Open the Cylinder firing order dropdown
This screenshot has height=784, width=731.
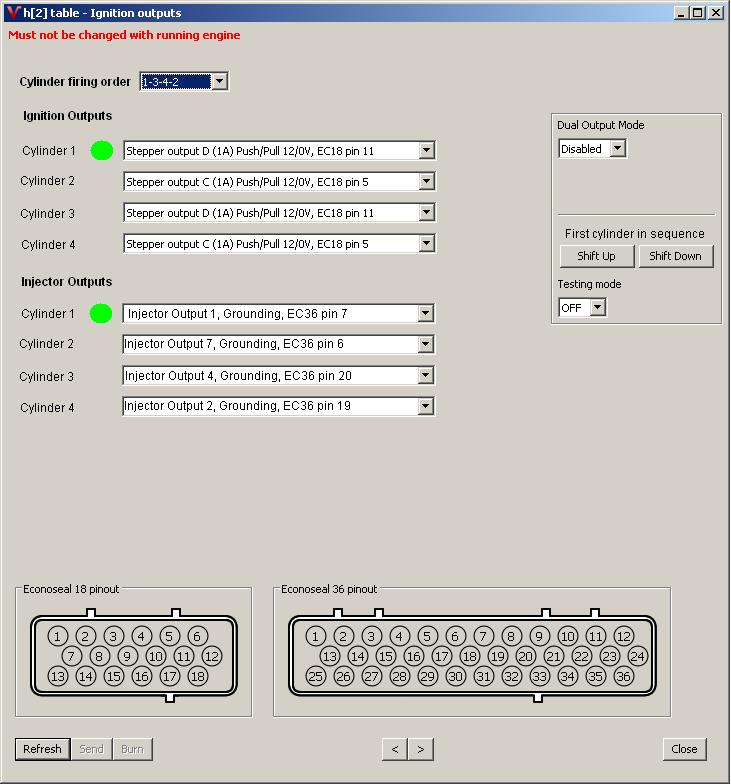220,82
